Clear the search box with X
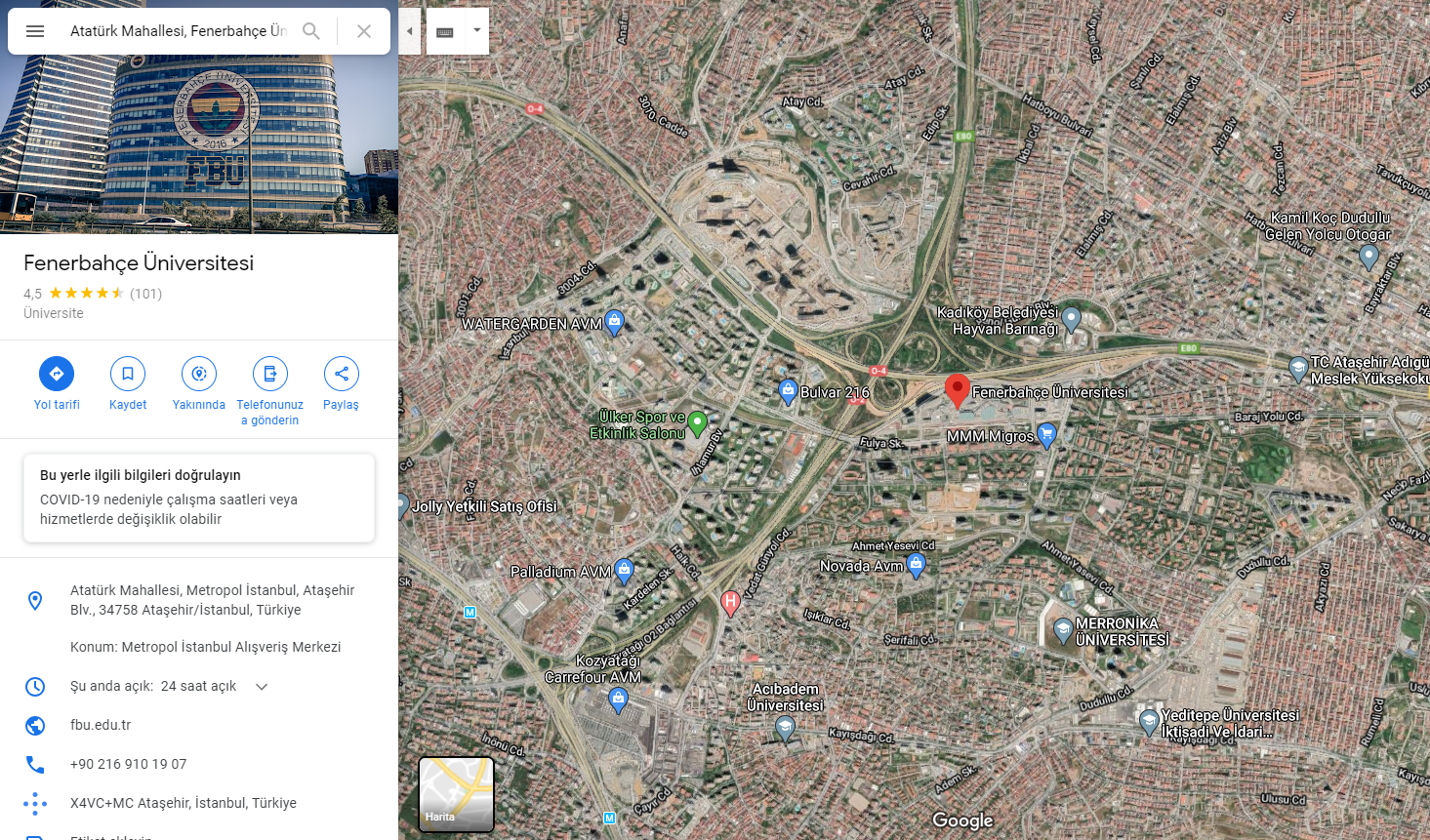 coord(364,31)
